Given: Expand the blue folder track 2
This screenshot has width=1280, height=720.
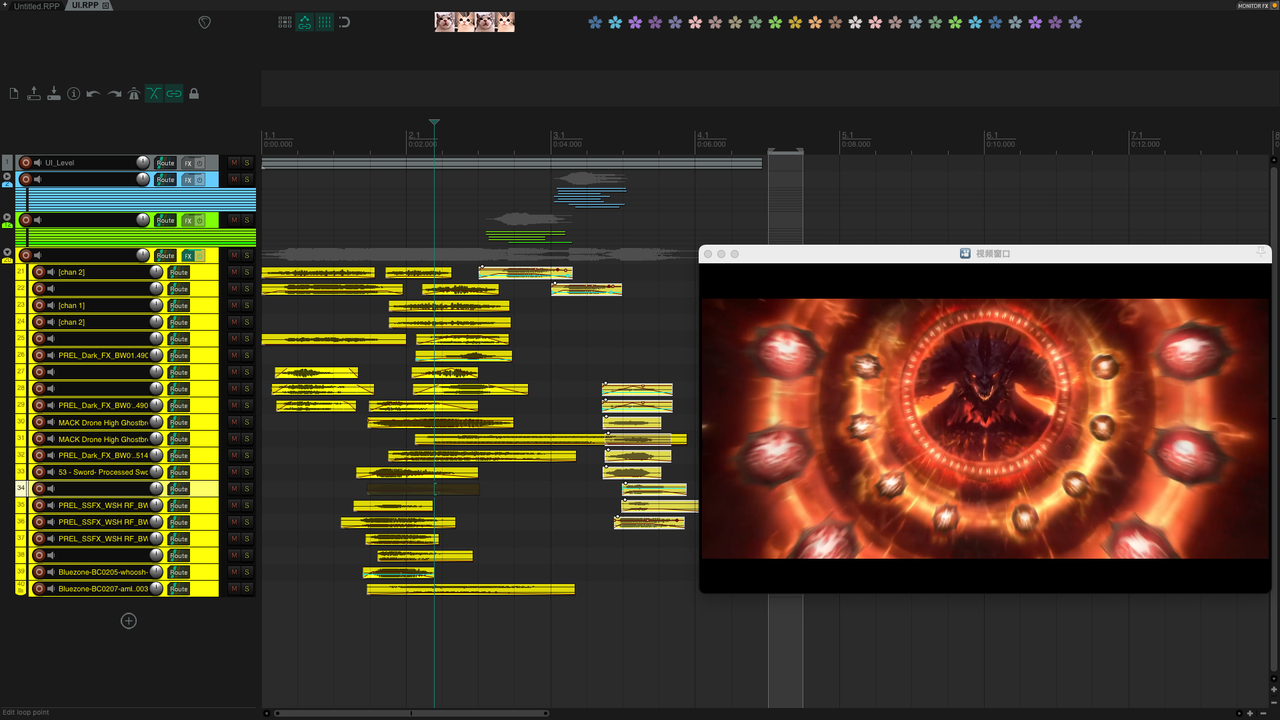Looking at the screenshot, I should (7, 176).
